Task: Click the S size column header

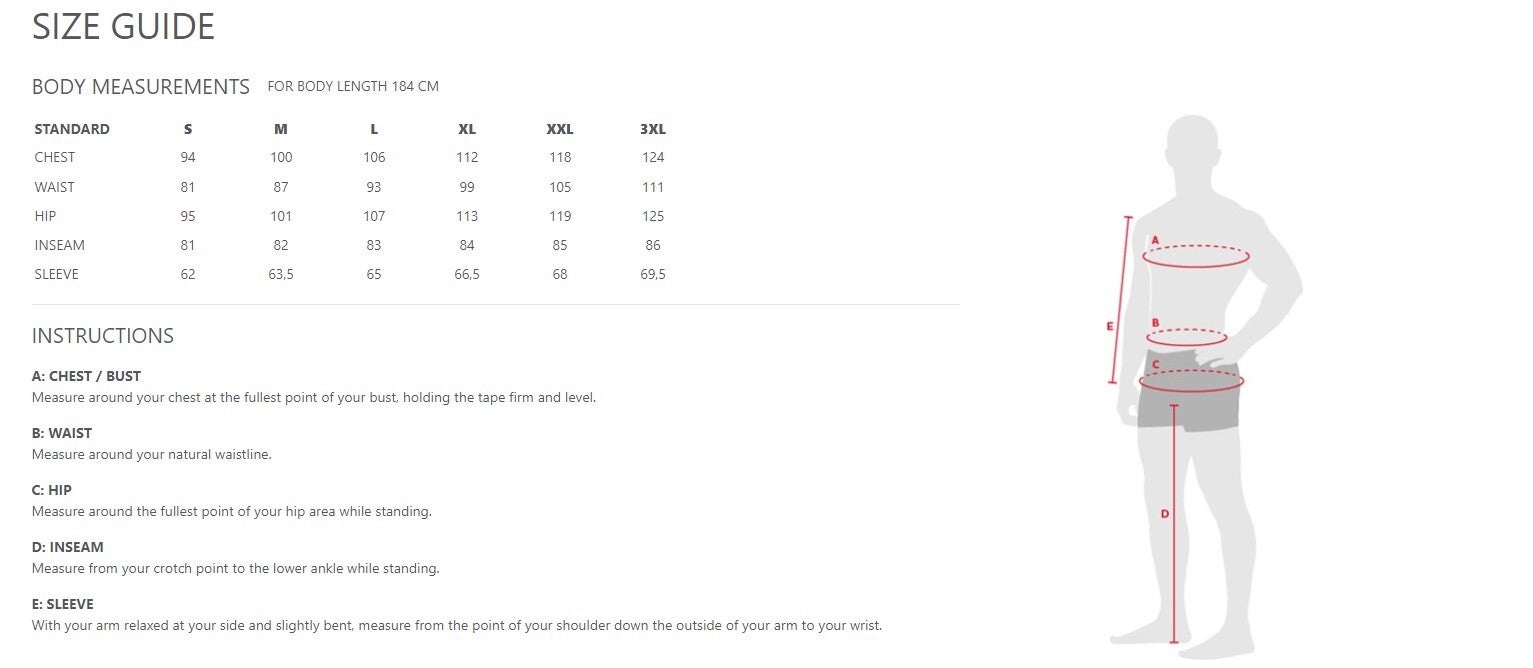Action: tap(188, 129)
